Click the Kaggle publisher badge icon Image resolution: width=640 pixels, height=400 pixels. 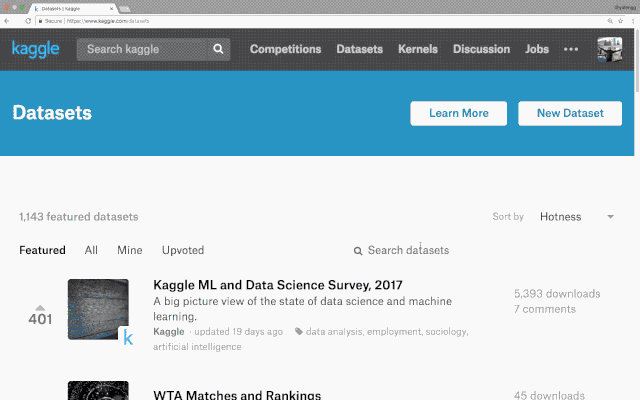point(128,338)
